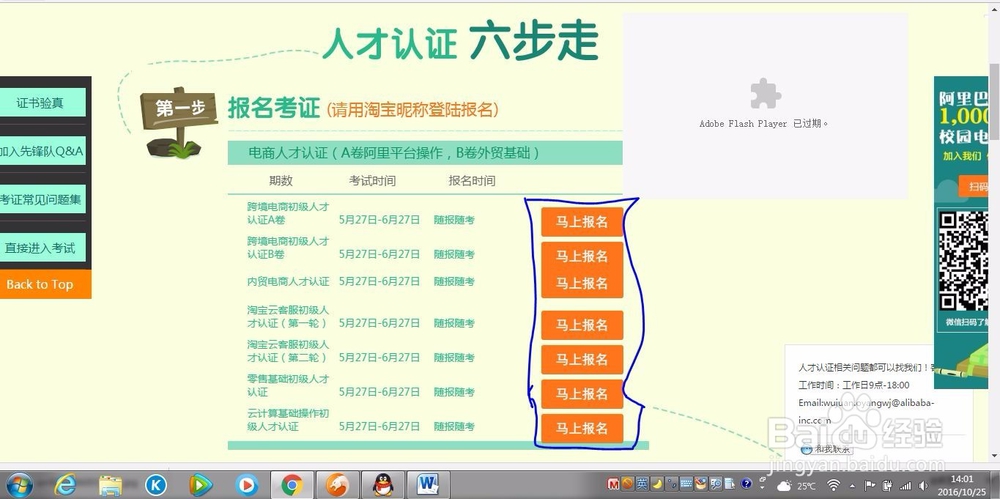Click the 内贸电商人才认证 row name
This screenshot has width=1000, height=499.
(x=288, y=281)
